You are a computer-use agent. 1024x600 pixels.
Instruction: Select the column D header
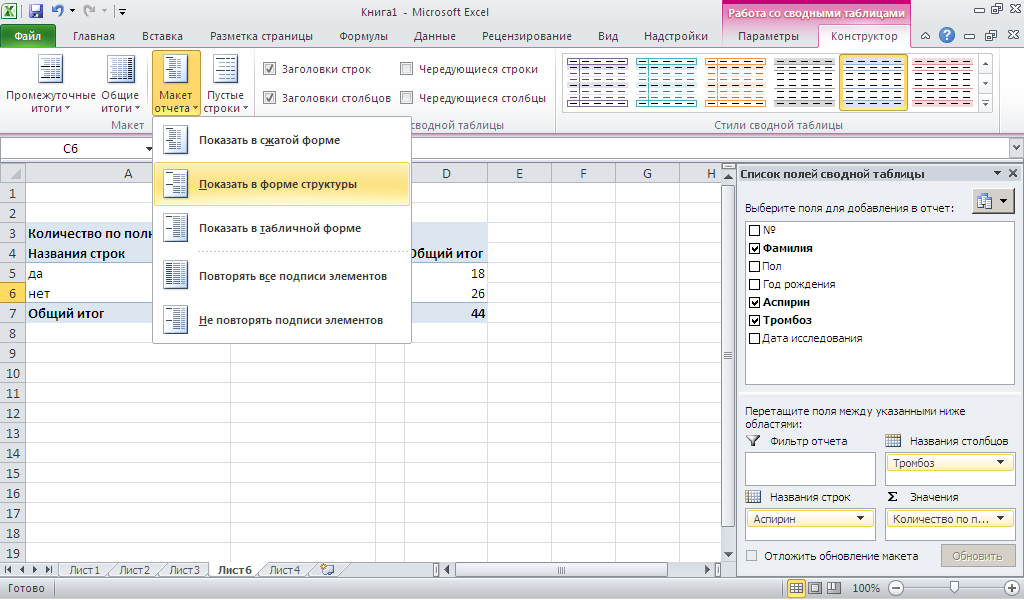[446, 174]
